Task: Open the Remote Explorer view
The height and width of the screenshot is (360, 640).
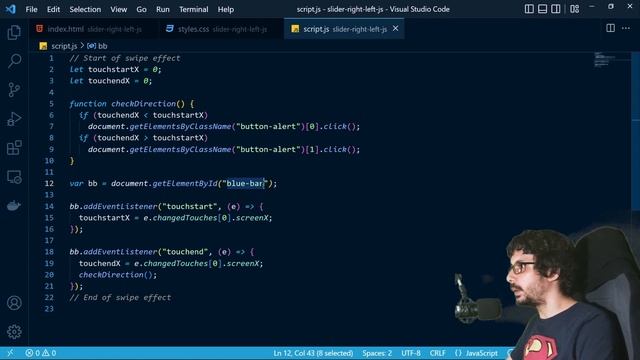Action: pos(14,177)
